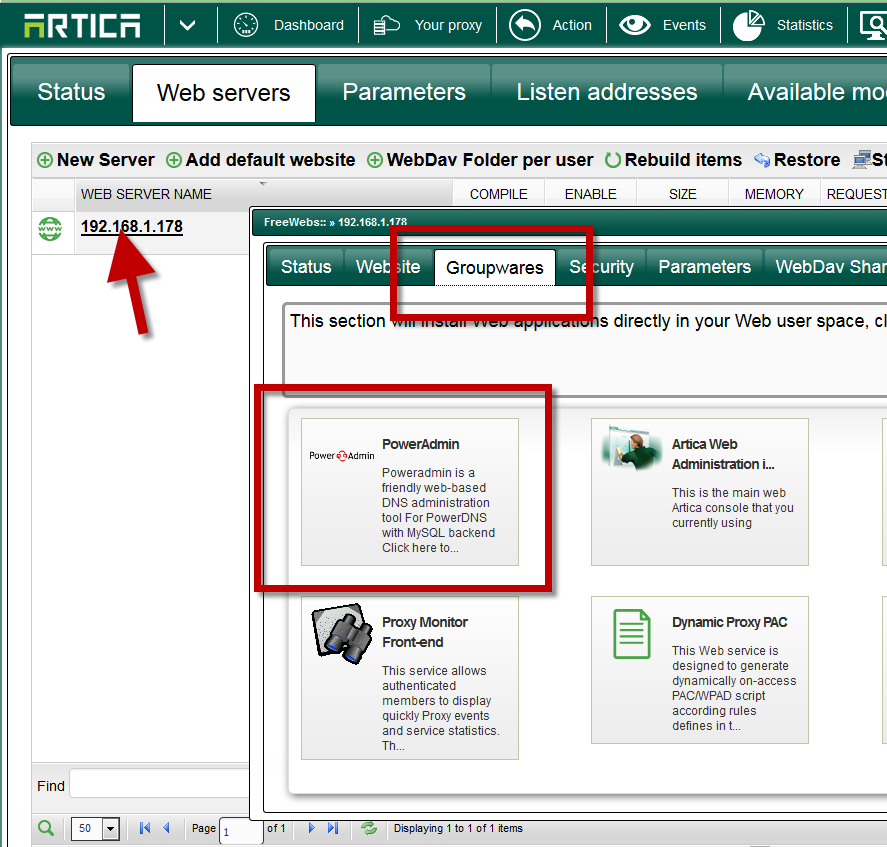Click the PowerAdmin logo icon
Image resolution: width=887 pixels, height=847 pixels.
342,455
